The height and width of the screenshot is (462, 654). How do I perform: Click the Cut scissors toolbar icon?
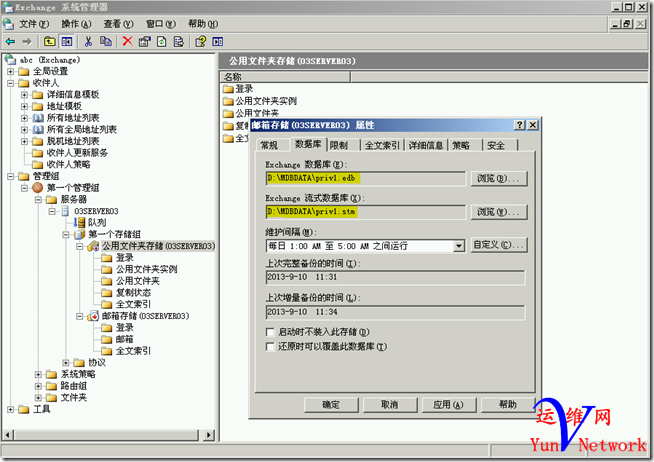pyautogui.click(x=88, y=41)
